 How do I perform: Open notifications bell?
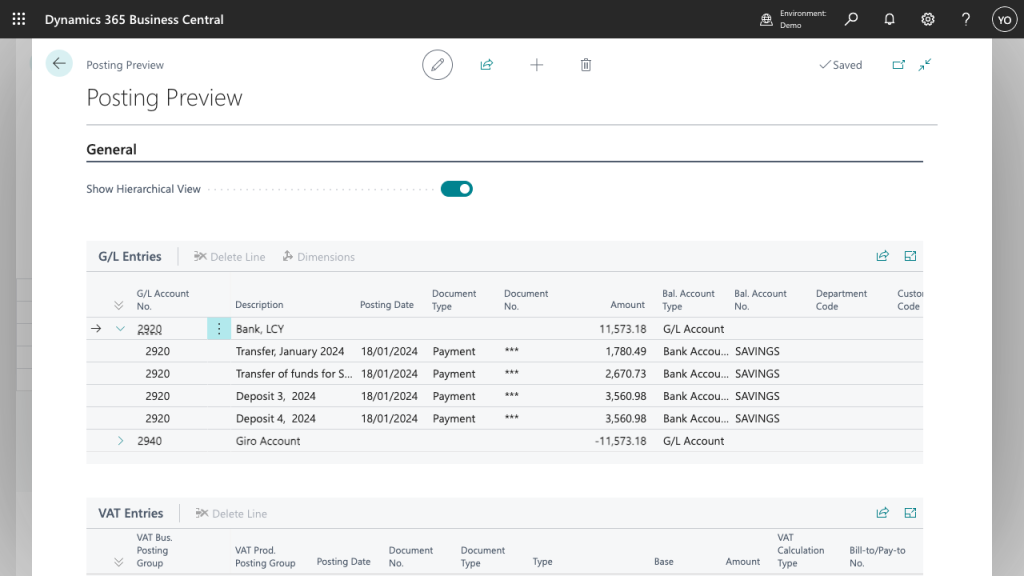tap(889, 19)
